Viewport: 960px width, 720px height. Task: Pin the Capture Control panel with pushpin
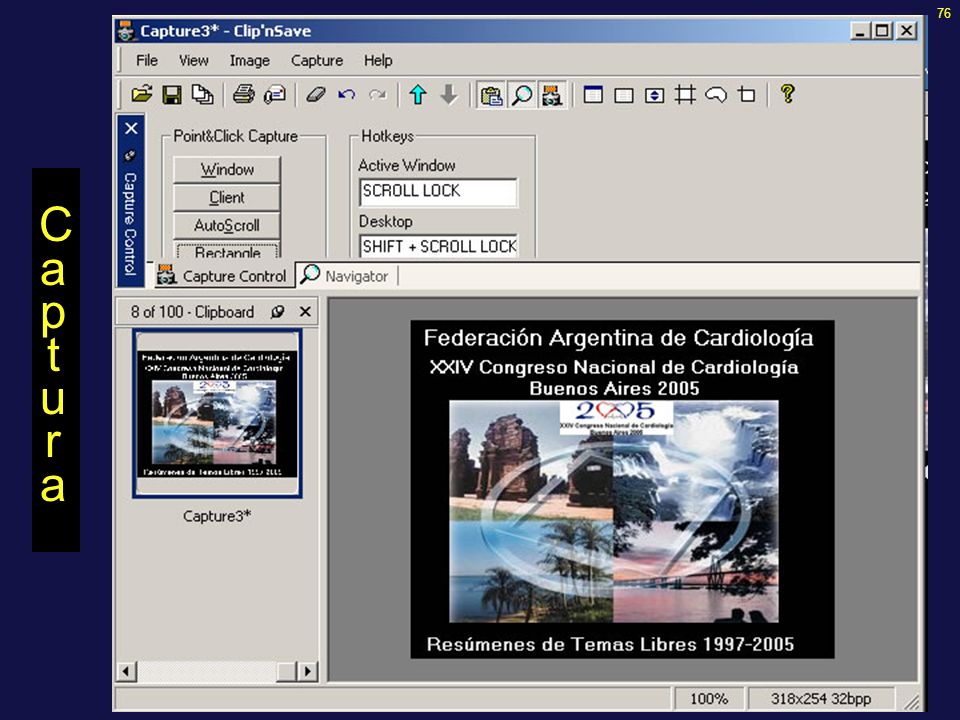pos(130,155)
